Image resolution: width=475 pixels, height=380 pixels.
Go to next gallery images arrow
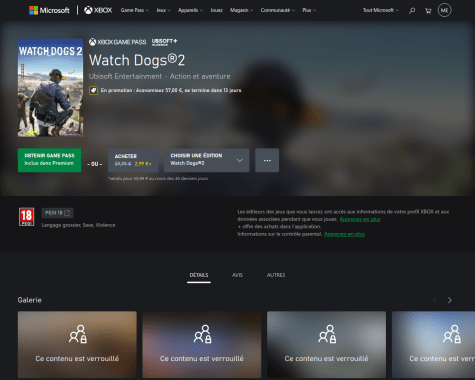450,300
